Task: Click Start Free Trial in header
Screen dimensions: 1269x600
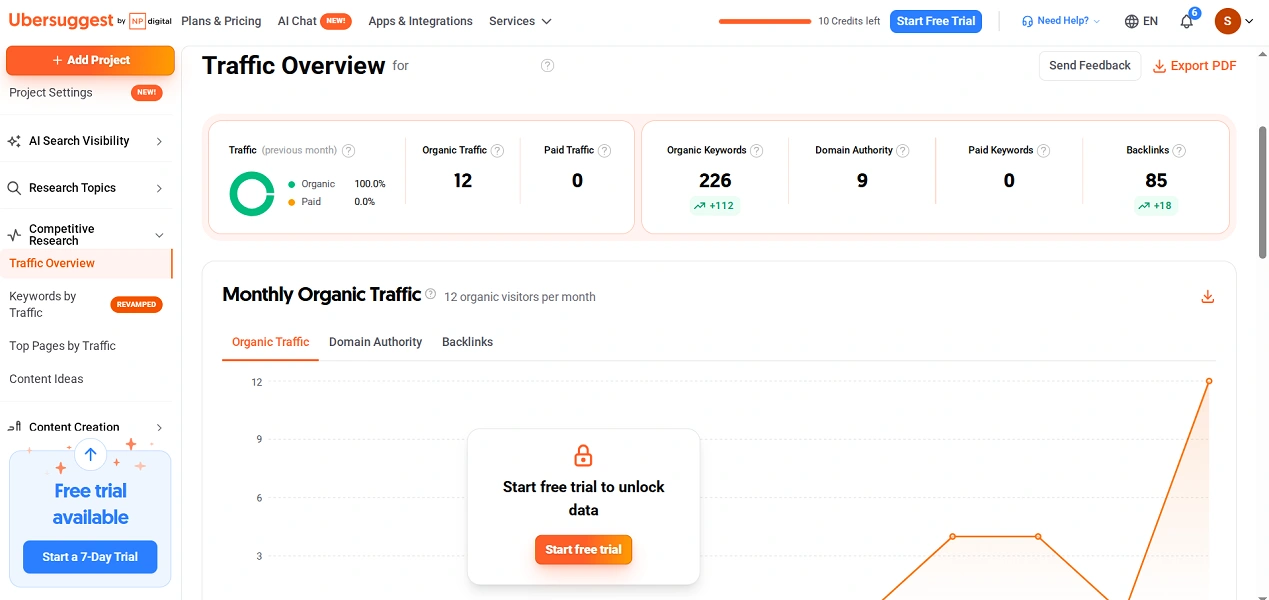Action: [x=936, y=21]
